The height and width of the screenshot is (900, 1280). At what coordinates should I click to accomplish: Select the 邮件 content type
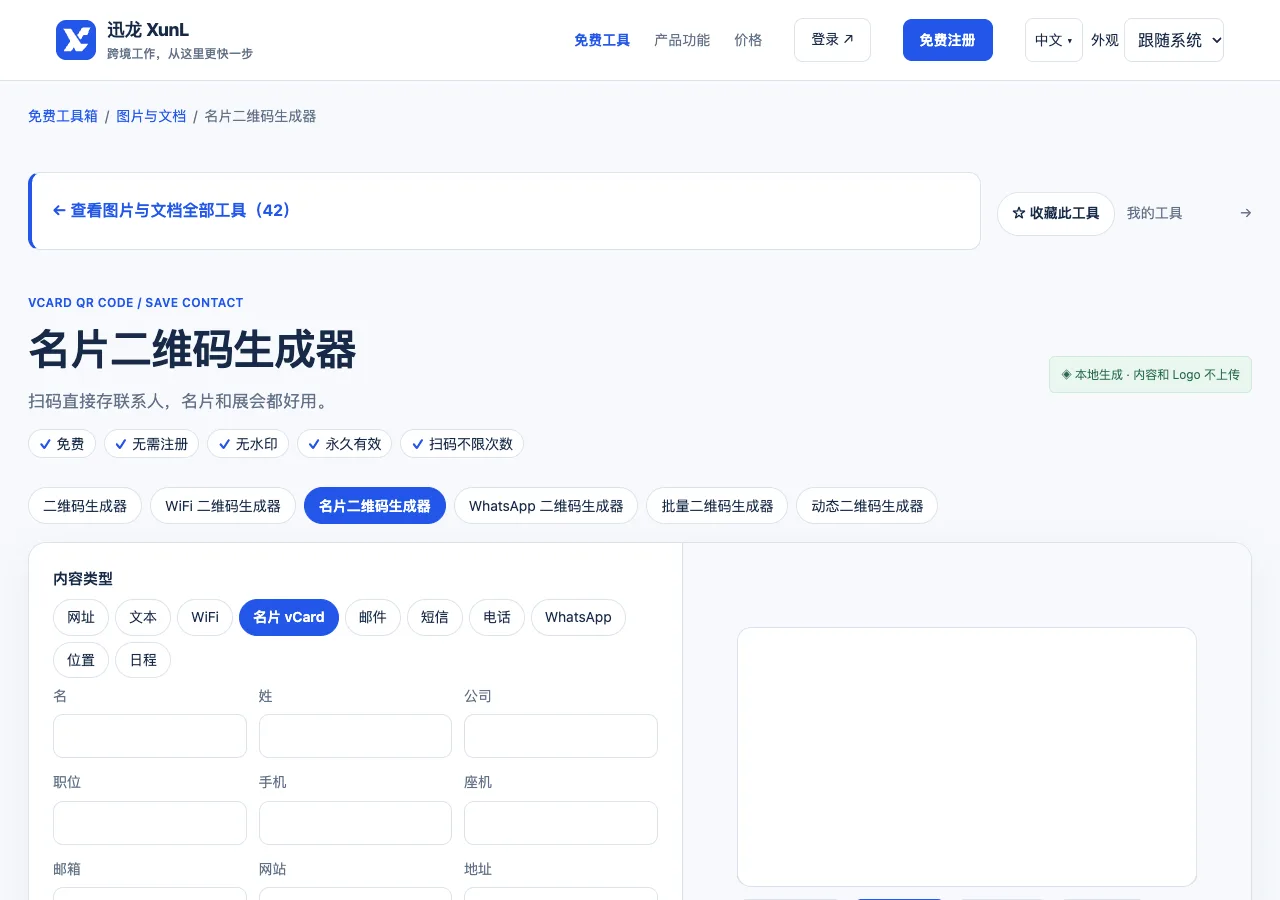click(x=373, y=617)
